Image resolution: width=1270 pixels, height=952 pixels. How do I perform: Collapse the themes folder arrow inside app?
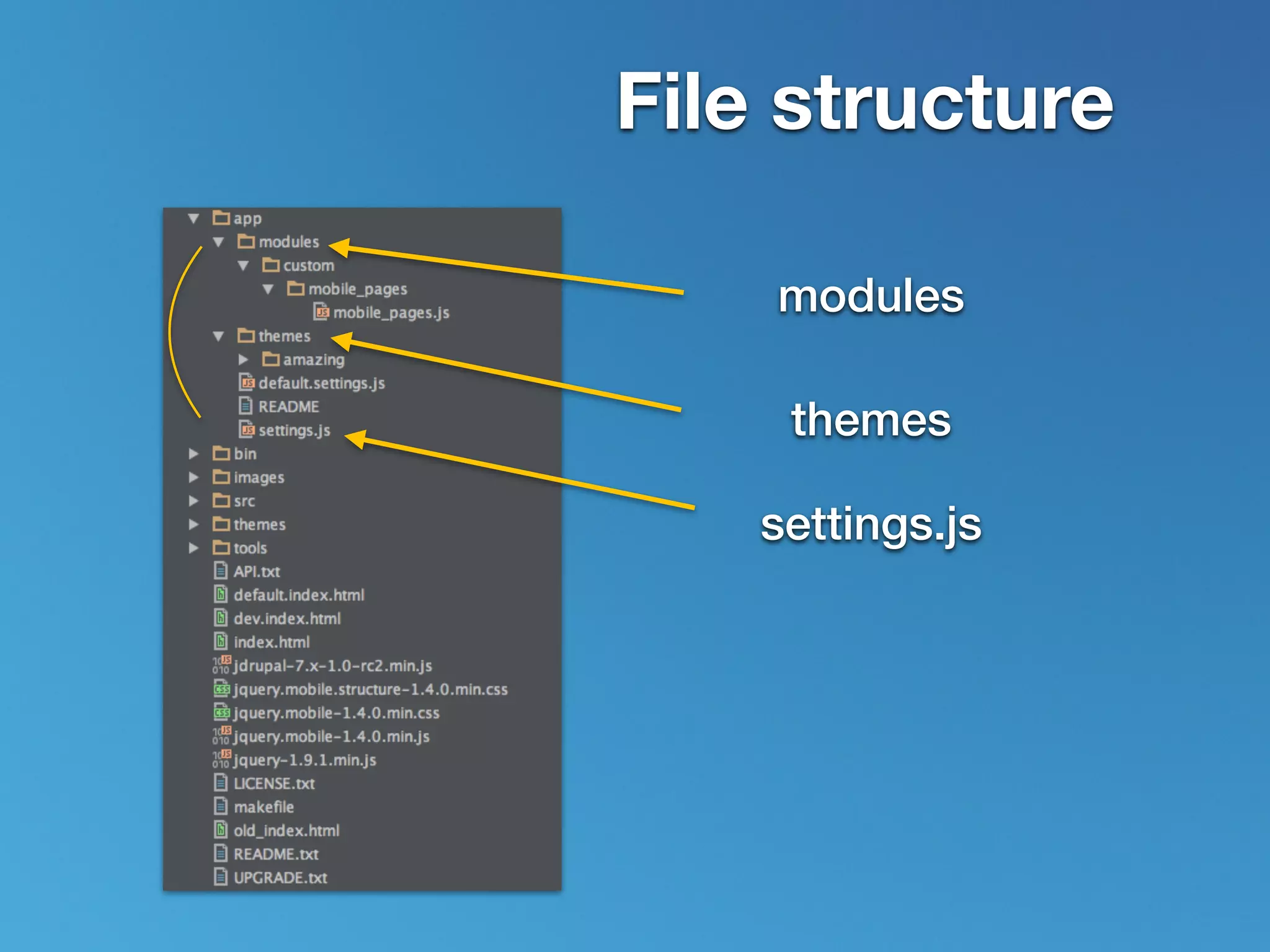[x=218, y=336]
